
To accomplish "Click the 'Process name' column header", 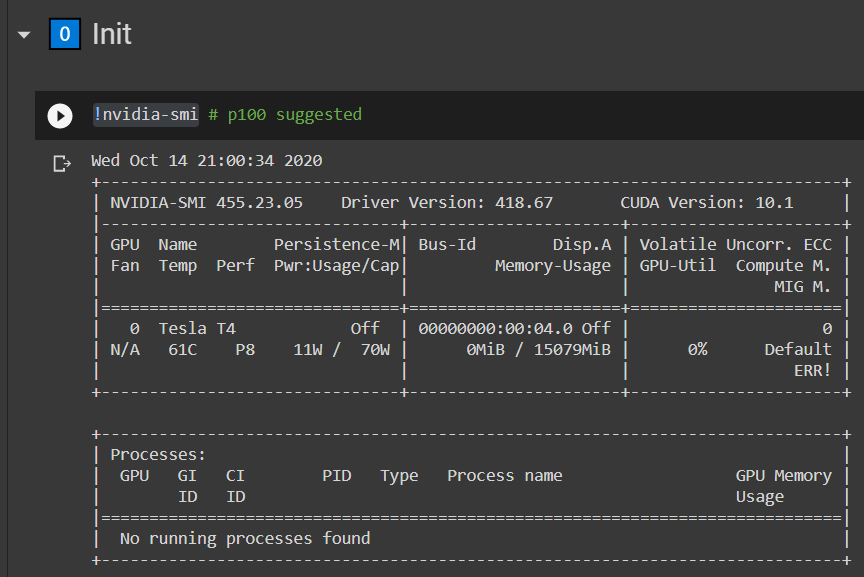I will pos(504,476).
